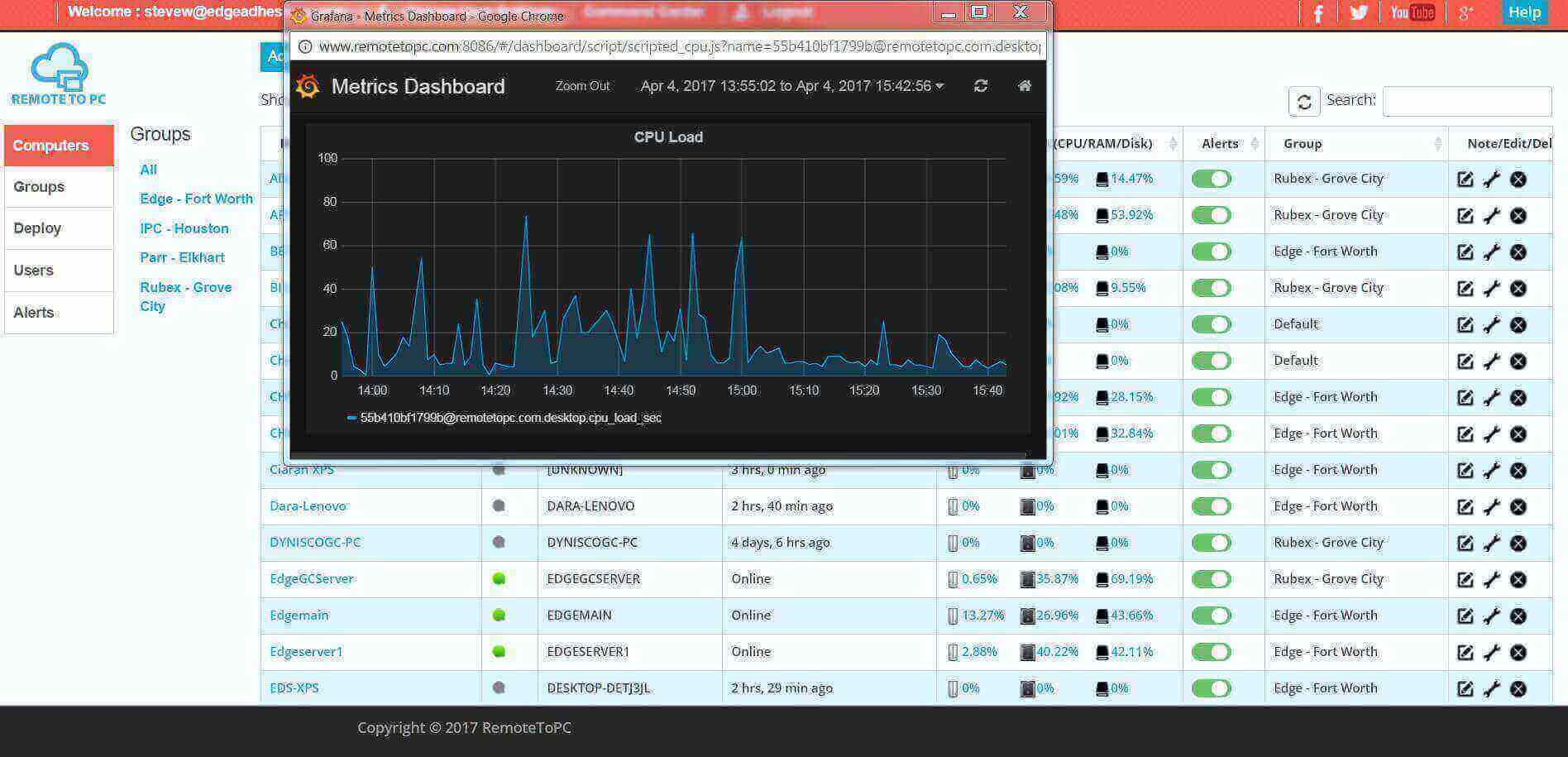Toggle alerts switch for EdgeGCServer
Viewport: 1568px width, 757px height.
pyautogui.click(x=1212, y=579)
